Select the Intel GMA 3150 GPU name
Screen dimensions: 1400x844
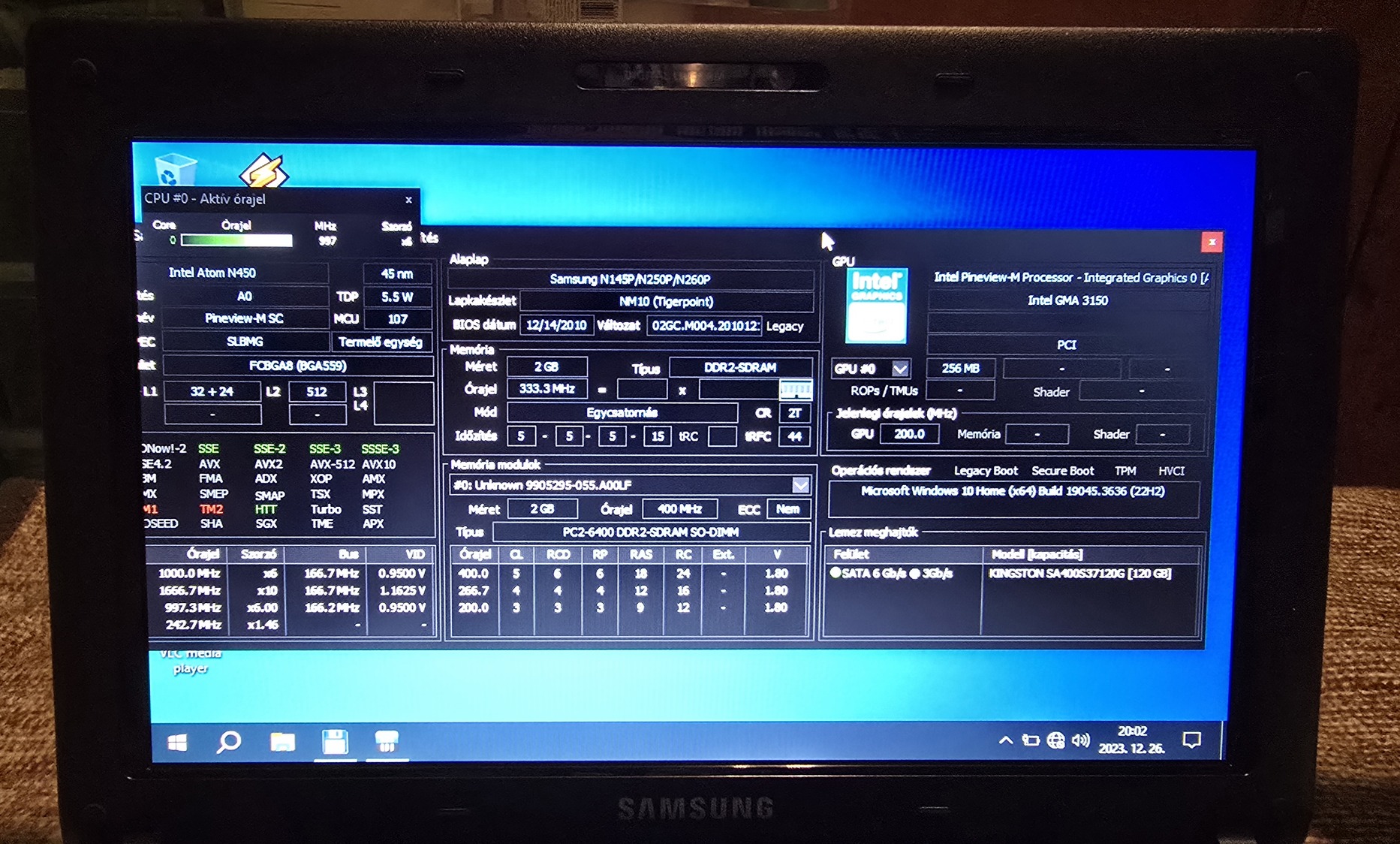1067,300
